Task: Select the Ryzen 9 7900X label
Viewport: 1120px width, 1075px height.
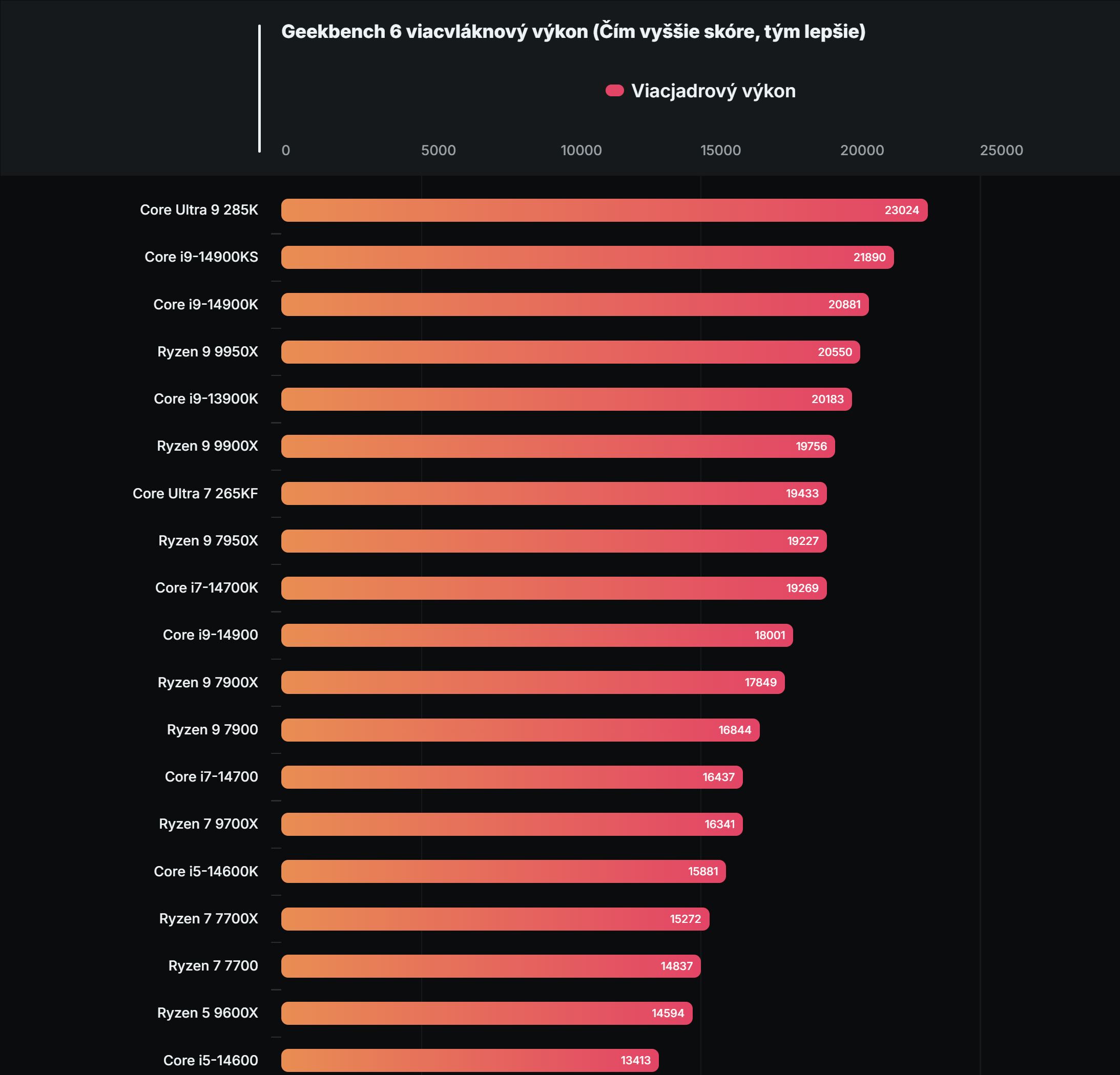Action: click(x=208, y=682)
